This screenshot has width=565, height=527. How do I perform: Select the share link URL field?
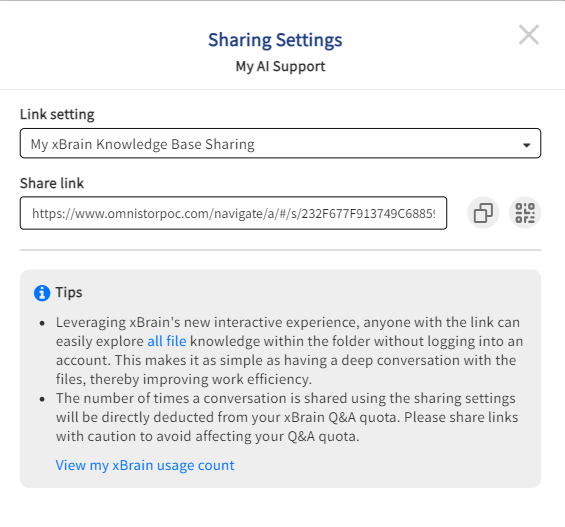pos(233,213)
